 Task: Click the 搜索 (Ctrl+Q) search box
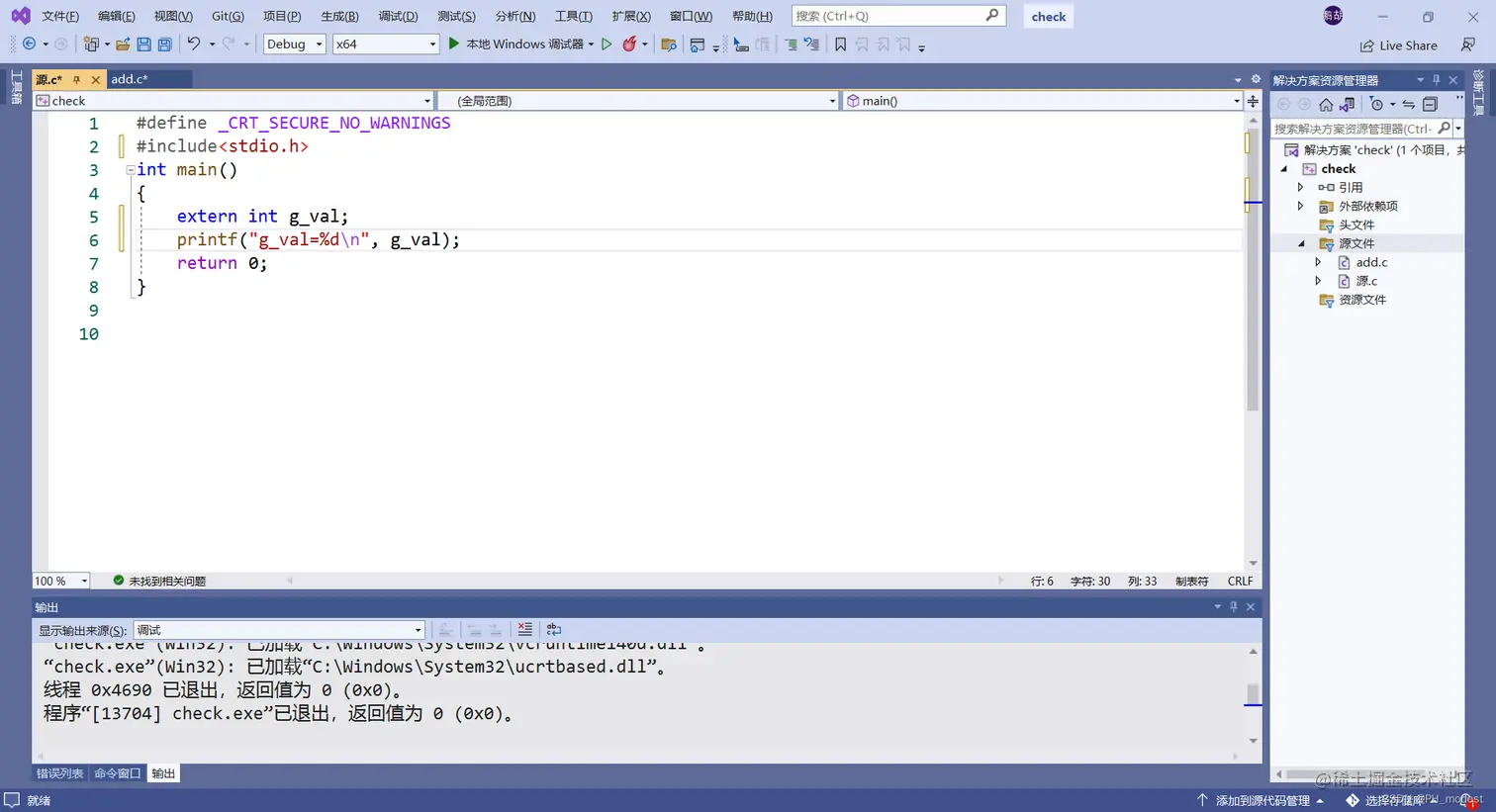pos(898,16)
